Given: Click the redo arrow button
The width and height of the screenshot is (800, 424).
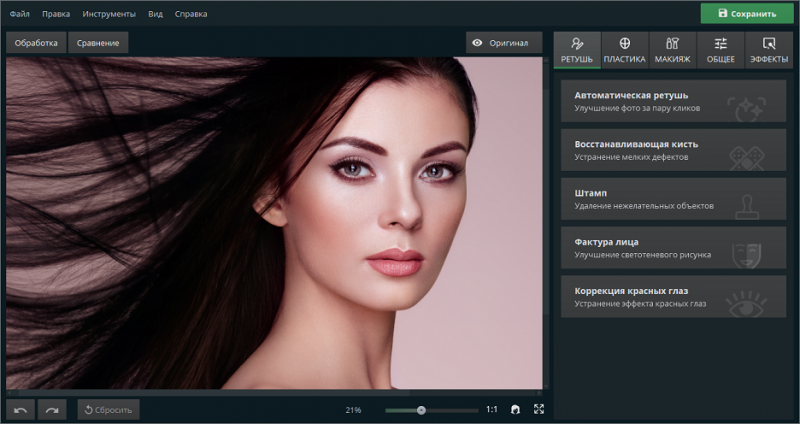Looking at the screenshot, I should 52,410.
